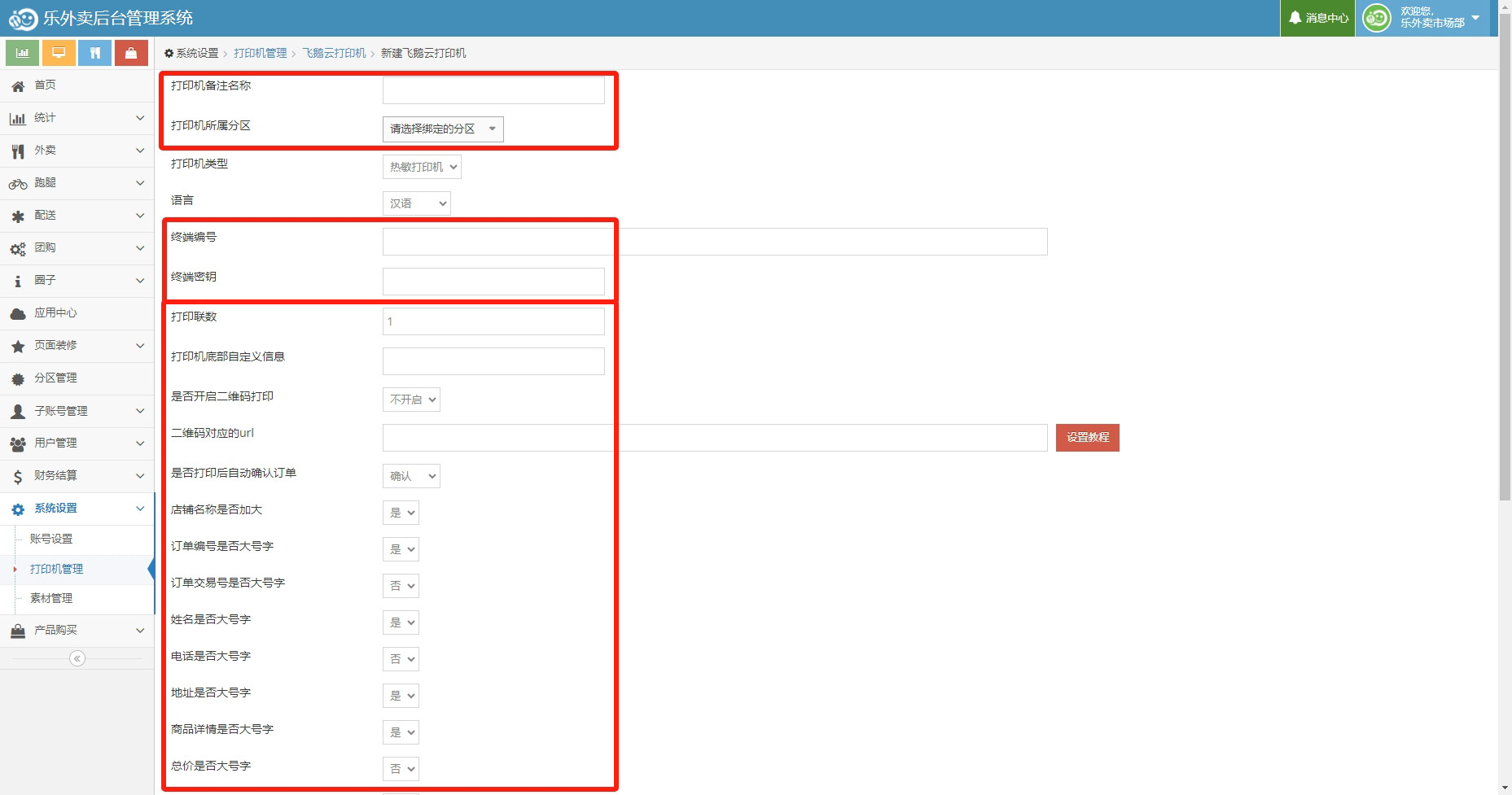Open the 是否开启二维码打印 dropdown
This screenshot has width=1512, height=795.
pos(411,400)
